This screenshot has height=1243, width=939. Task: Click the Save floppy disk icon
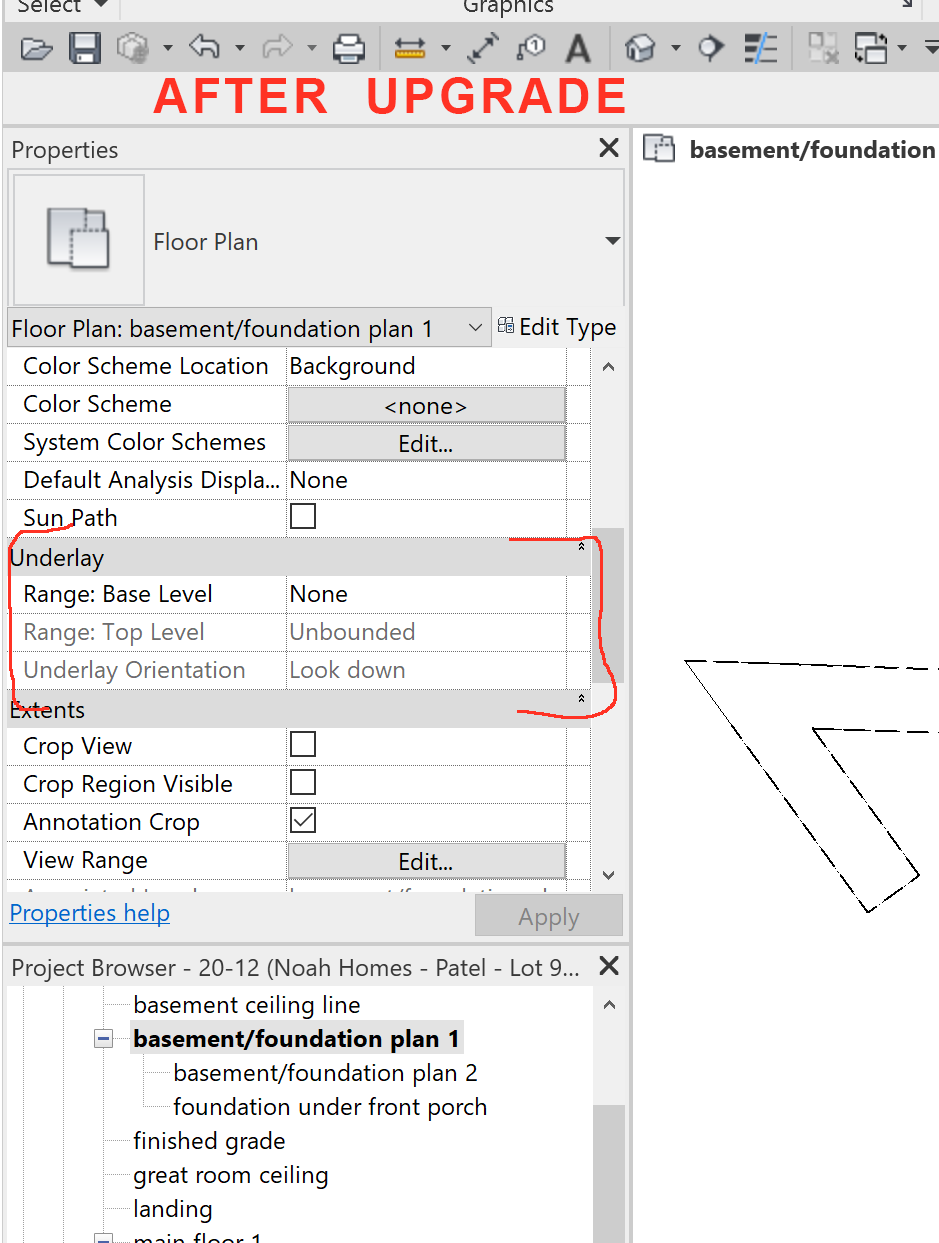click(x=84, y=47)
